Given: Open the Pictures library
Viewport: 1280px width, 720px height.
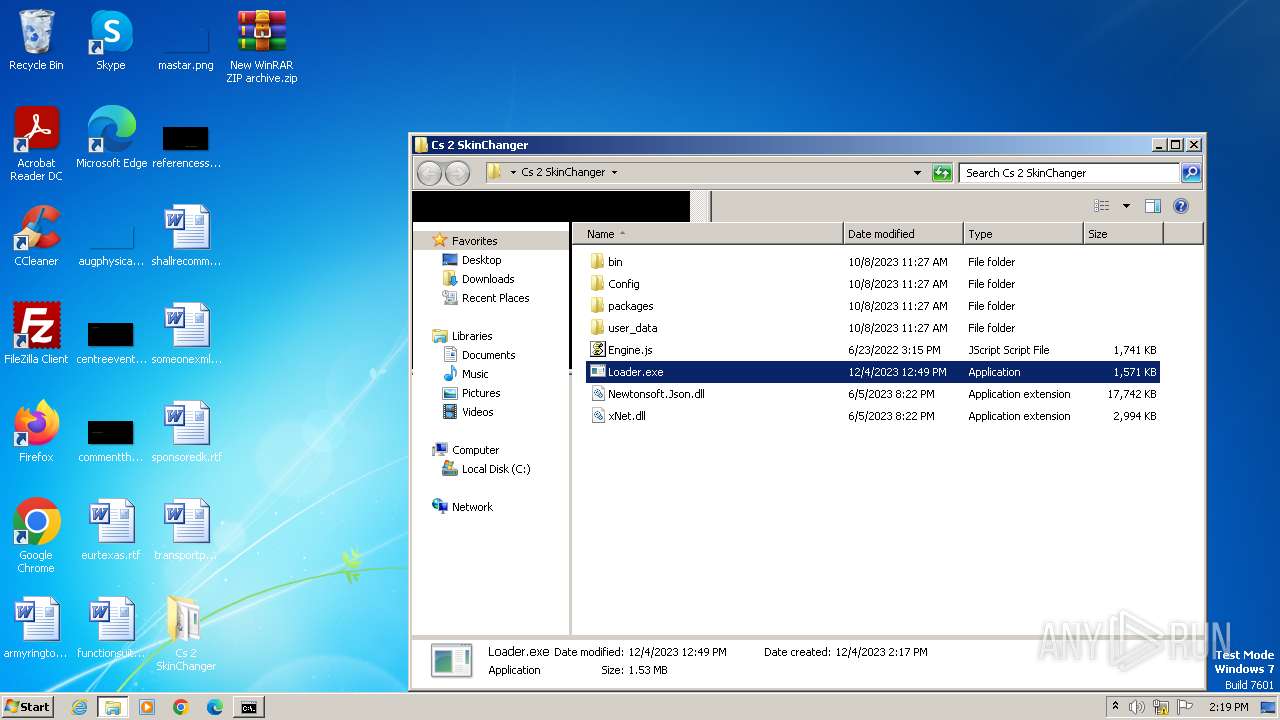Looking at the screenshot, I should [472, 393].
